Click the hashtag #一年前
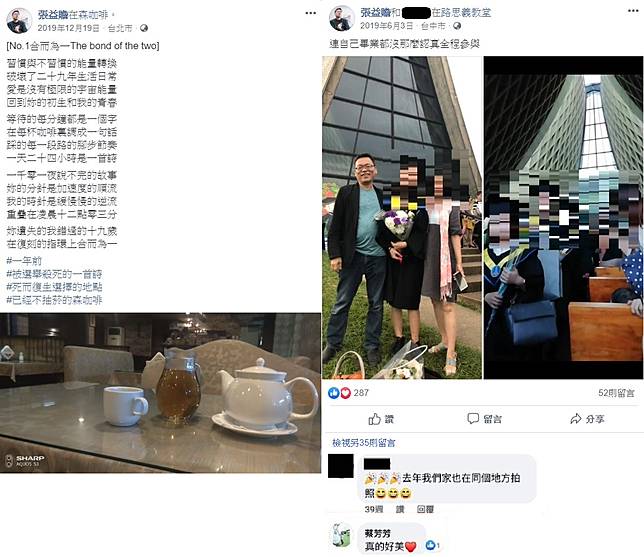The width and height of the screenshot is (644, 557). click(x=24, y=261)
